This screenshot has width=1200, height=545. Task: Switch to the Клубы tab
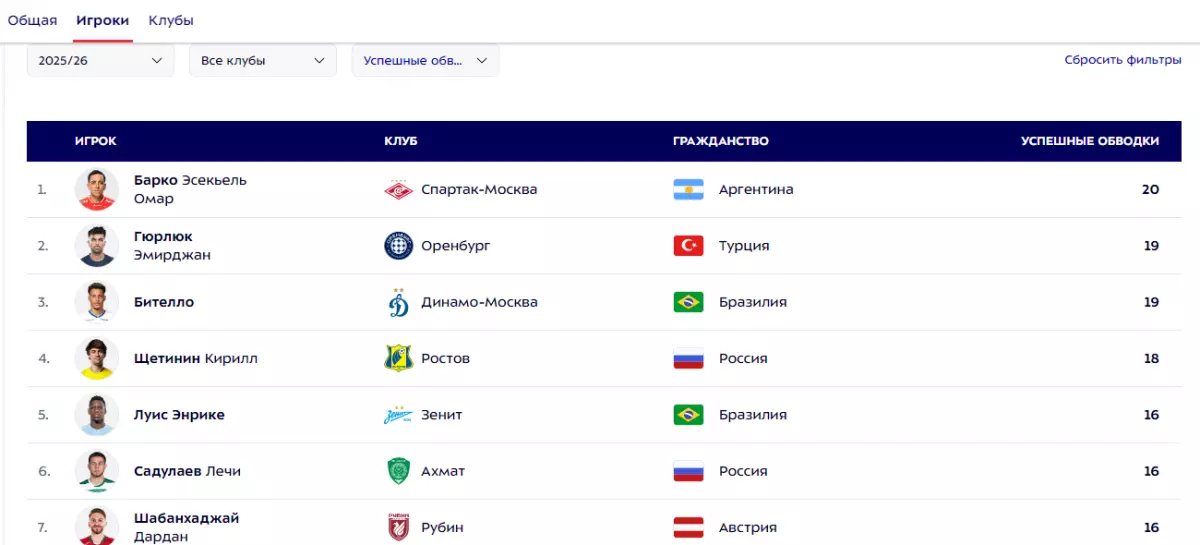171,20
